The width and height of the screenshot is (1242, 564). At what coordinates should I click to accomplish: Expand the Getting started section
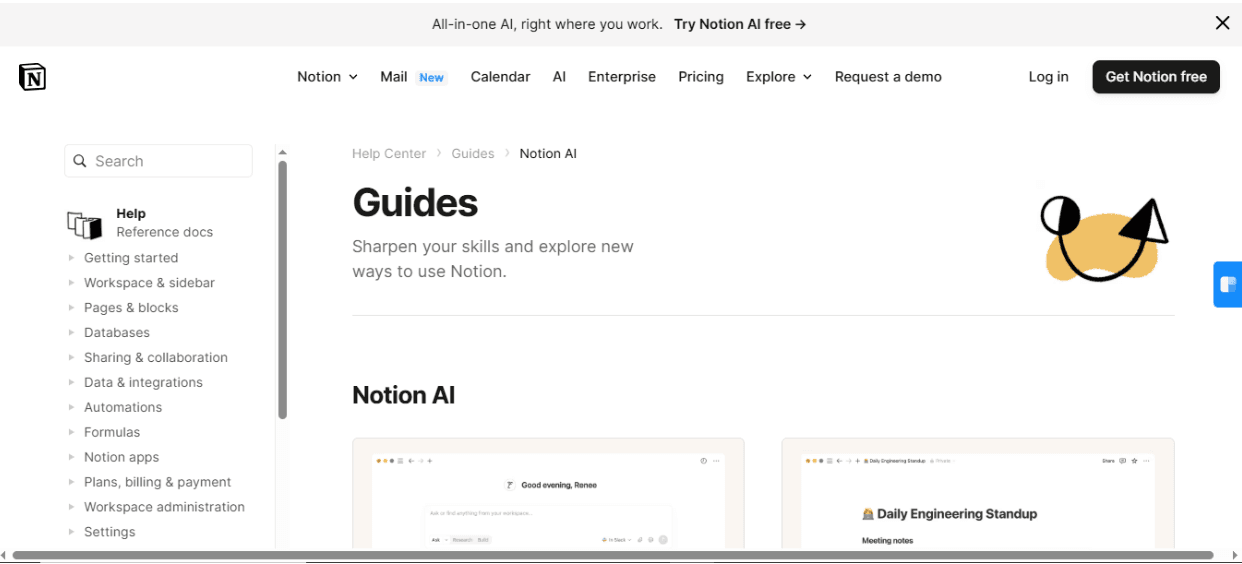(71, 258)
